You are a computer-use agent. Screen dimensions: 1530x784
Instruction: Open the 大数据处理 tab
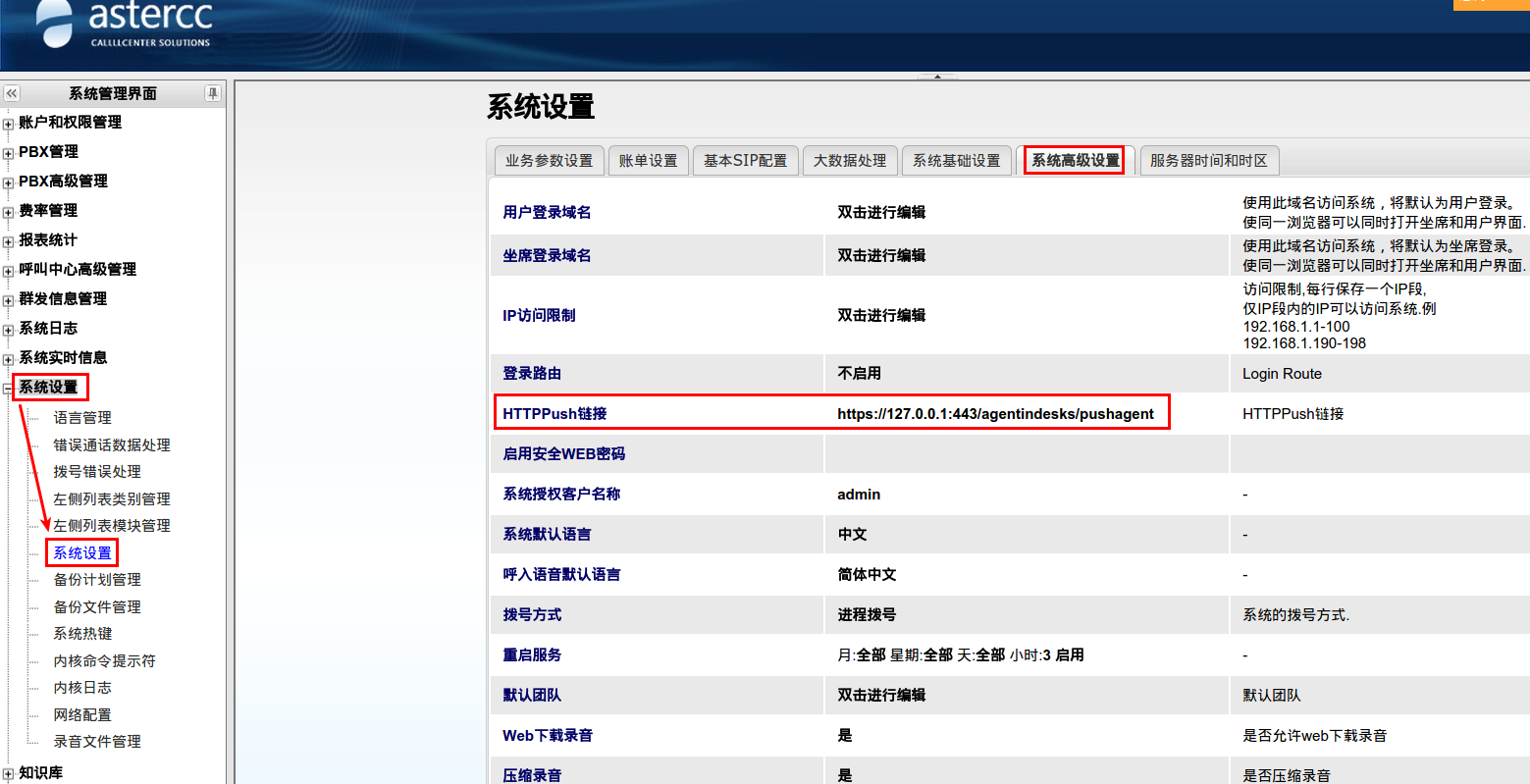coord(850,161)
